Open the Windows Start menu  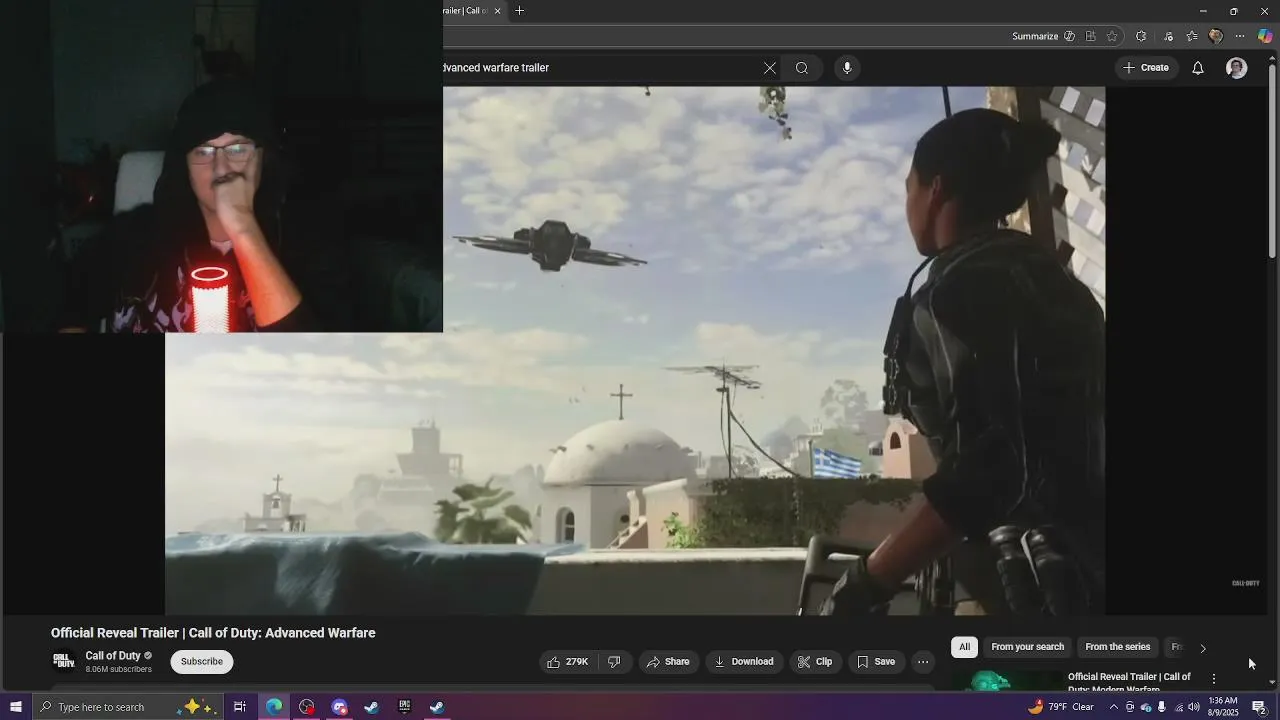[x=16, y=707]
